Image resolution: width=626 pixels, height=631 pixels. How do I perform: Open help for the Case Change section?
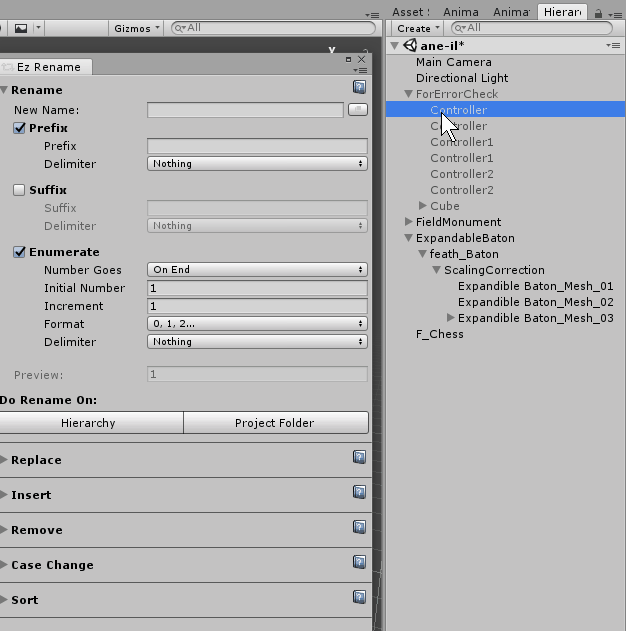click(x=359, y=562)
